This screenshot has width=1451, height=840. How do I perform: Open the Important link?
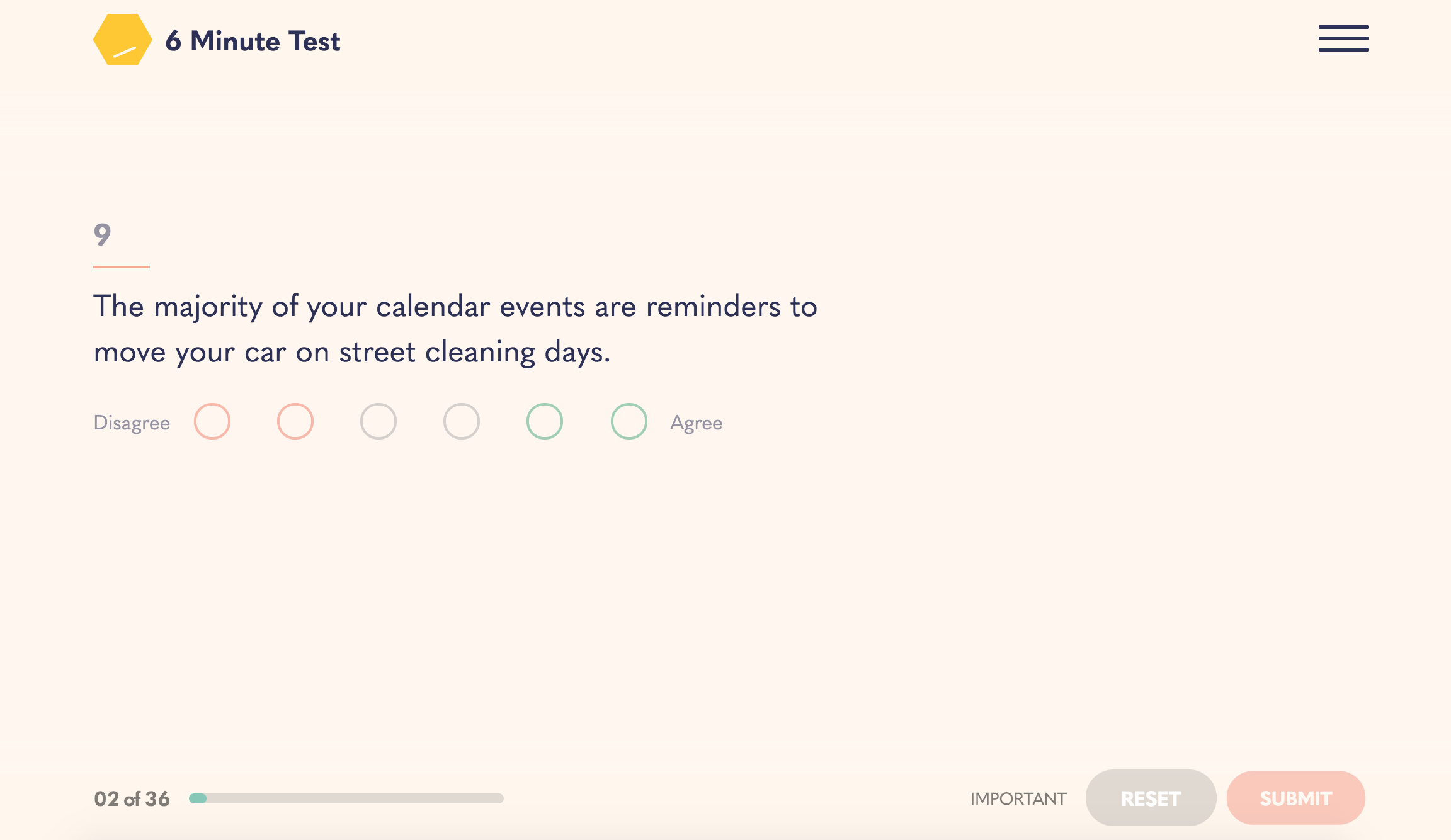pyautogui.click(x=1018, y=798)
